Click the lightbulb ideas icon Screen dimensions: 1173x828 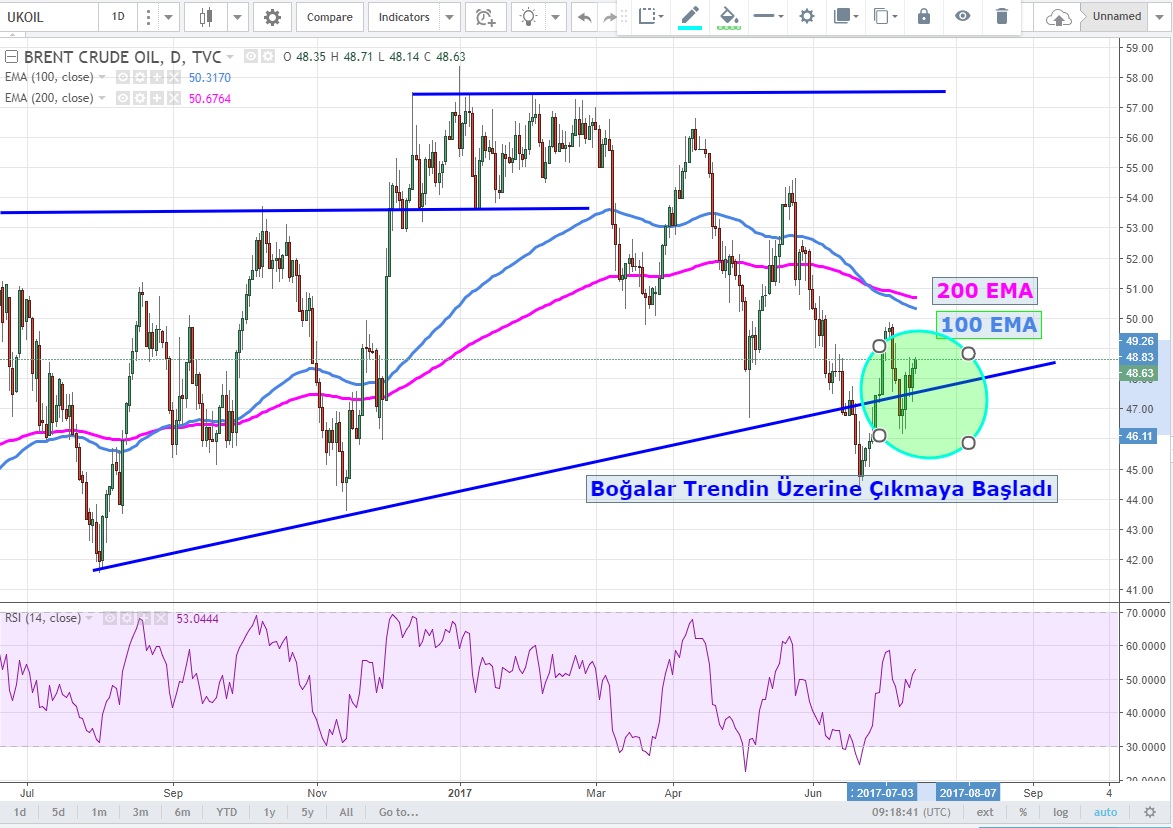pyautogui.click(x=528, y=17)
